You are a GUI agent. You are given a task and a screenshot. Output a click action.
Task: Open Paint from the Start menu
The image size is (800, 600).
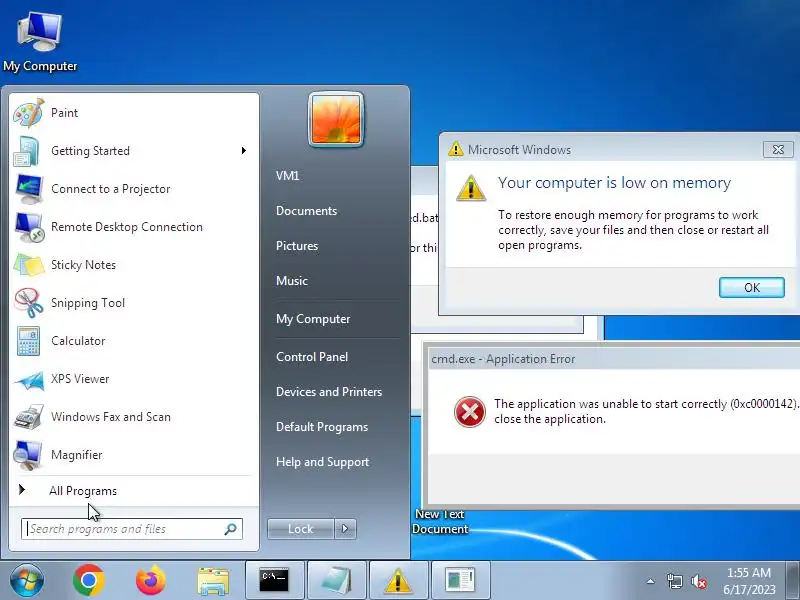click(133, 113)
